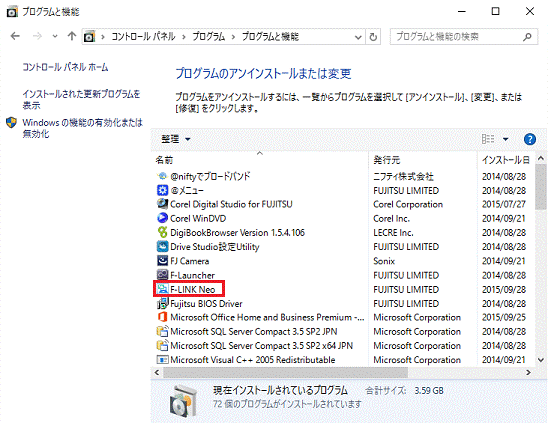Click the Drive Studio設定Utility icon
This screenshot has height=423, width=548.
162,246
